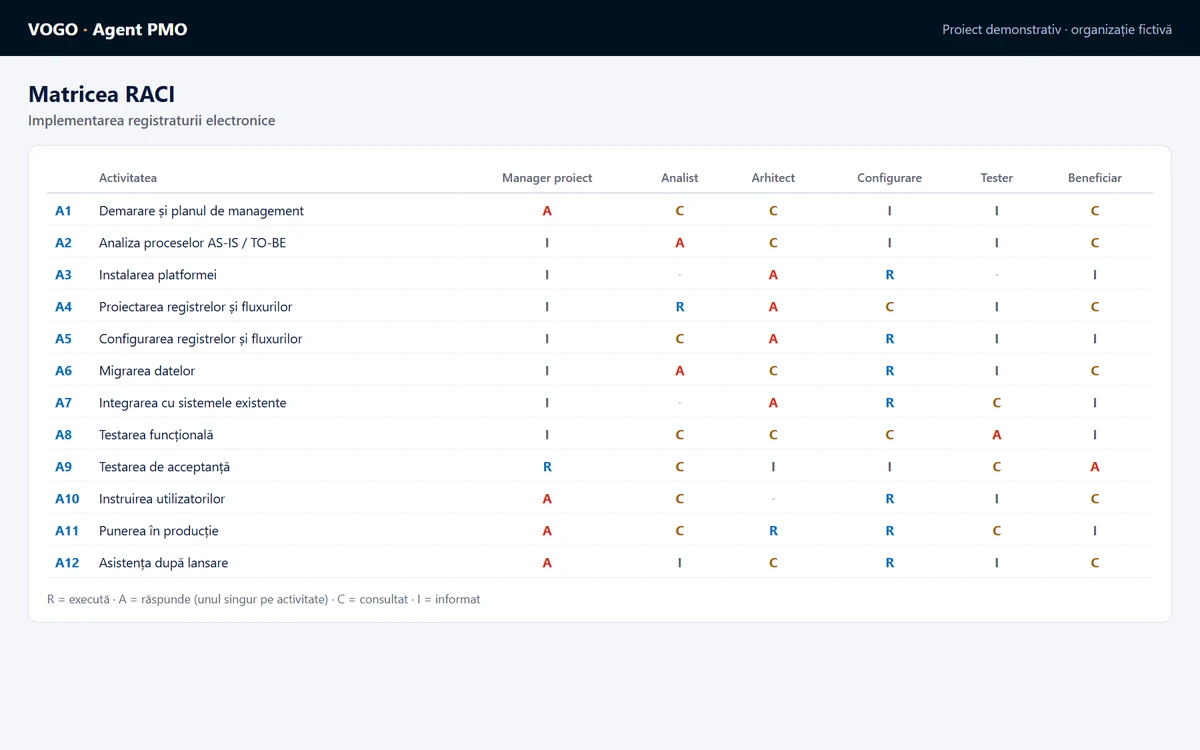Click the 'Testarea funcțională' activity
The height and width of the screenshot is (750, 1200).
pos(156,435)
